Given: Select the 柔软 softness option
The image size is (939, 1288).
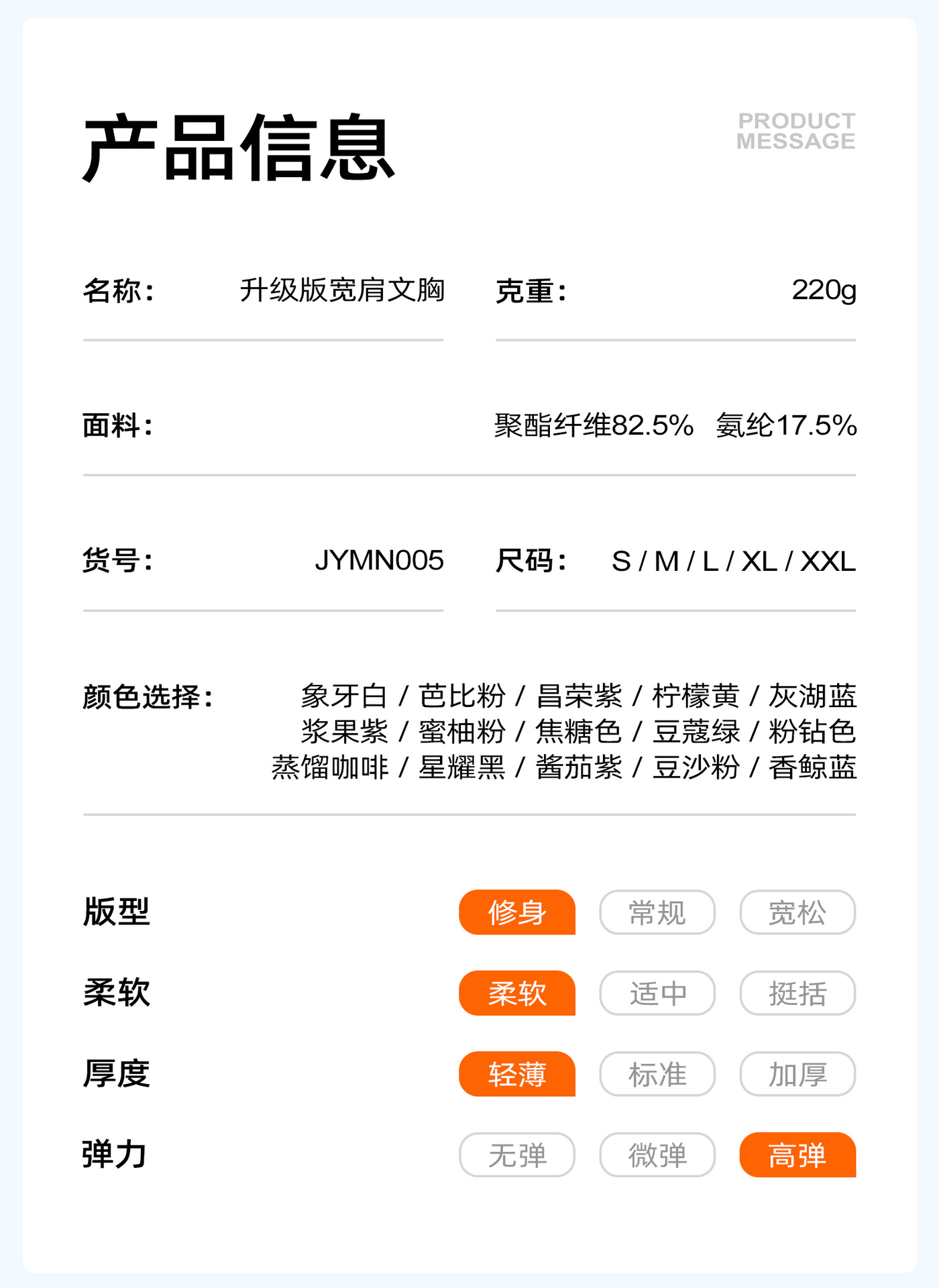Looking at the screenshot, I should (516, 993).
